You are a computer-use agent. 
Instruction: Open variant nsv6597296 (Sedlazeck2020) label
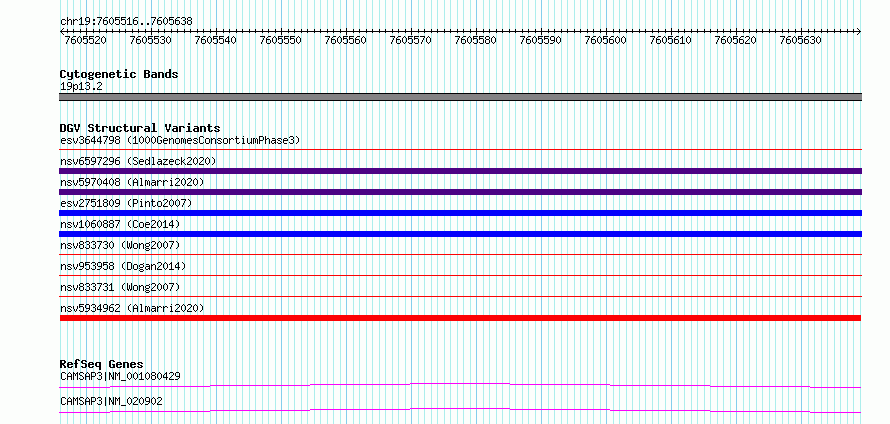[138, 161]
